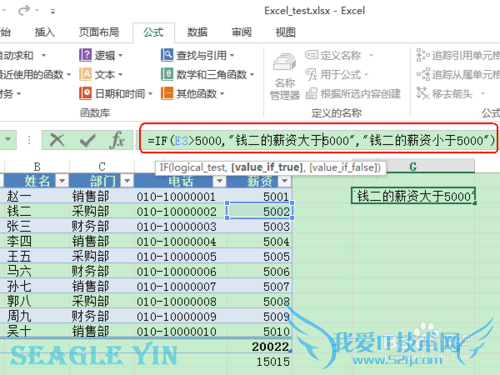The height and width of the screenshot is (375, 500).
Task: Switch to the 数据 tab
Action: (197, 32)
